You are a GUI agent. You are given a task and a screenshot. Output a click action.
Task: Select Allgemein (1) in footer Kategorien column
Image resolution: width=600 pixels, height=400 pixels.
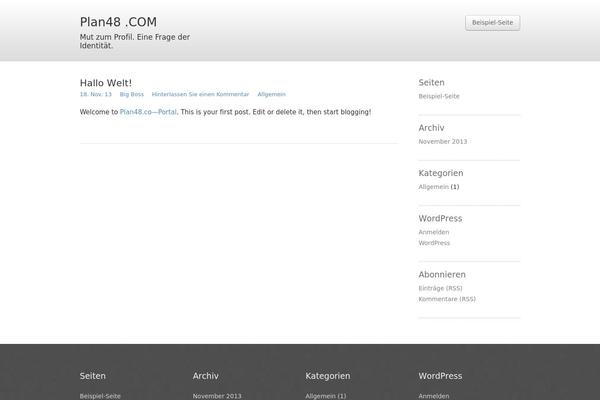coord(326,396)
